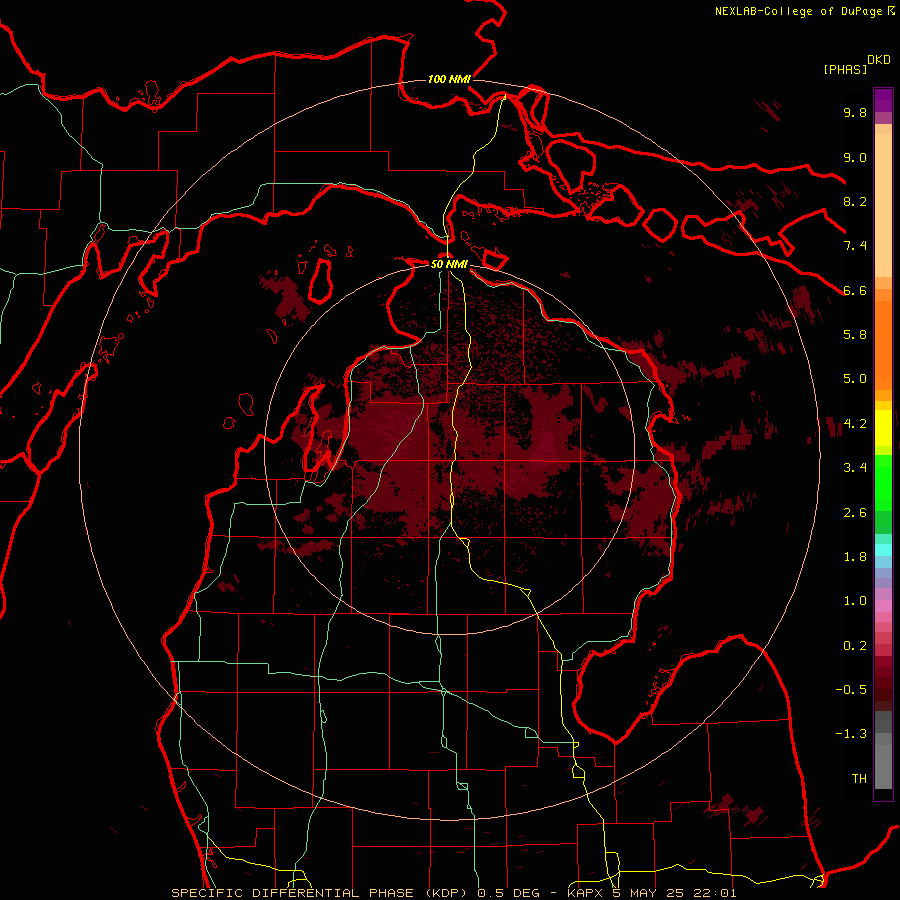Viewport: 900px width, 900px height.
Task: Click the 2.6 value on the color scale
Action: pyautogui.click(x=855, y=513)
